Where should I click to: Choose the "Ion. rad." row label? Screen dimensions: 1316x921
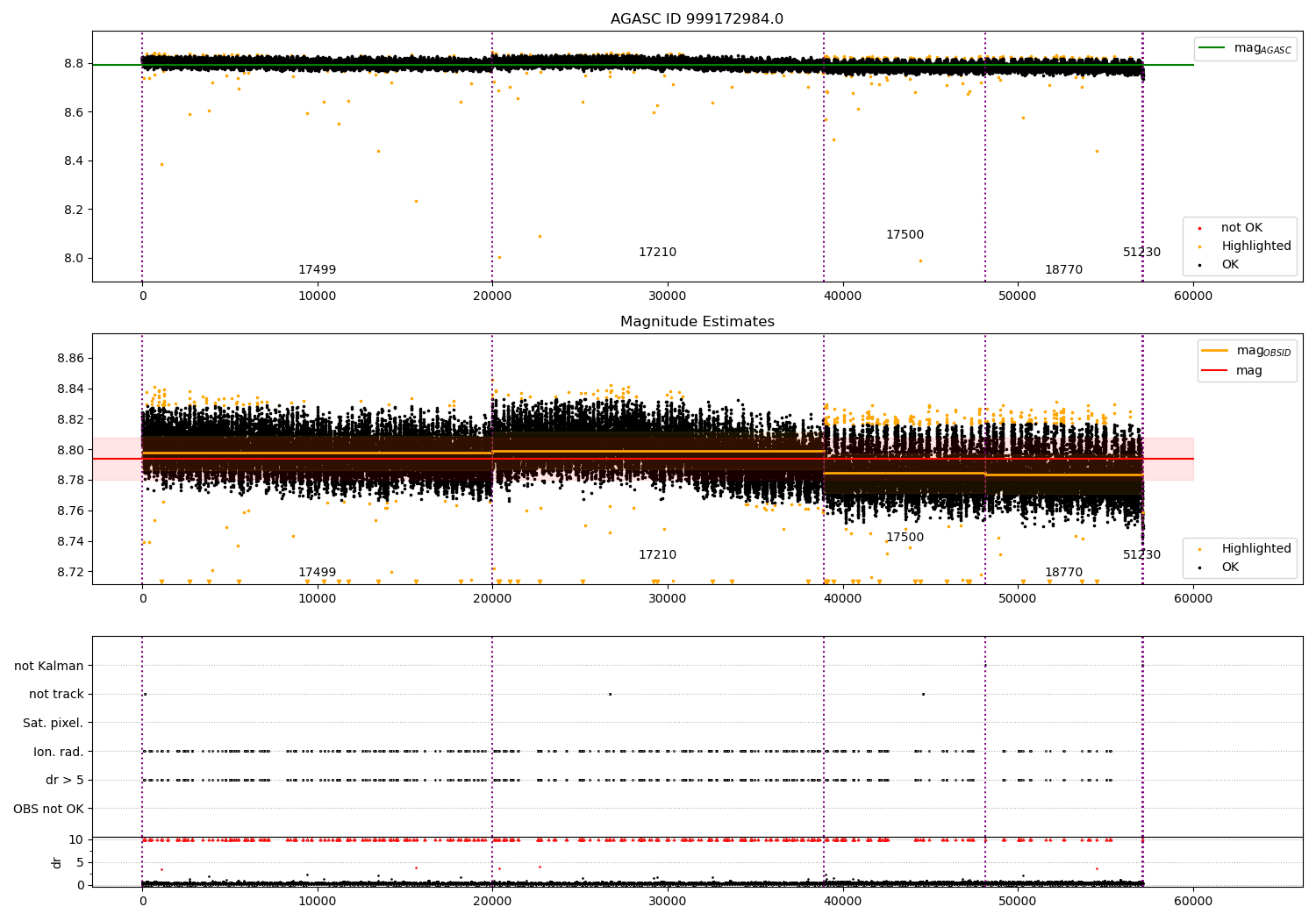click(58, 752)
